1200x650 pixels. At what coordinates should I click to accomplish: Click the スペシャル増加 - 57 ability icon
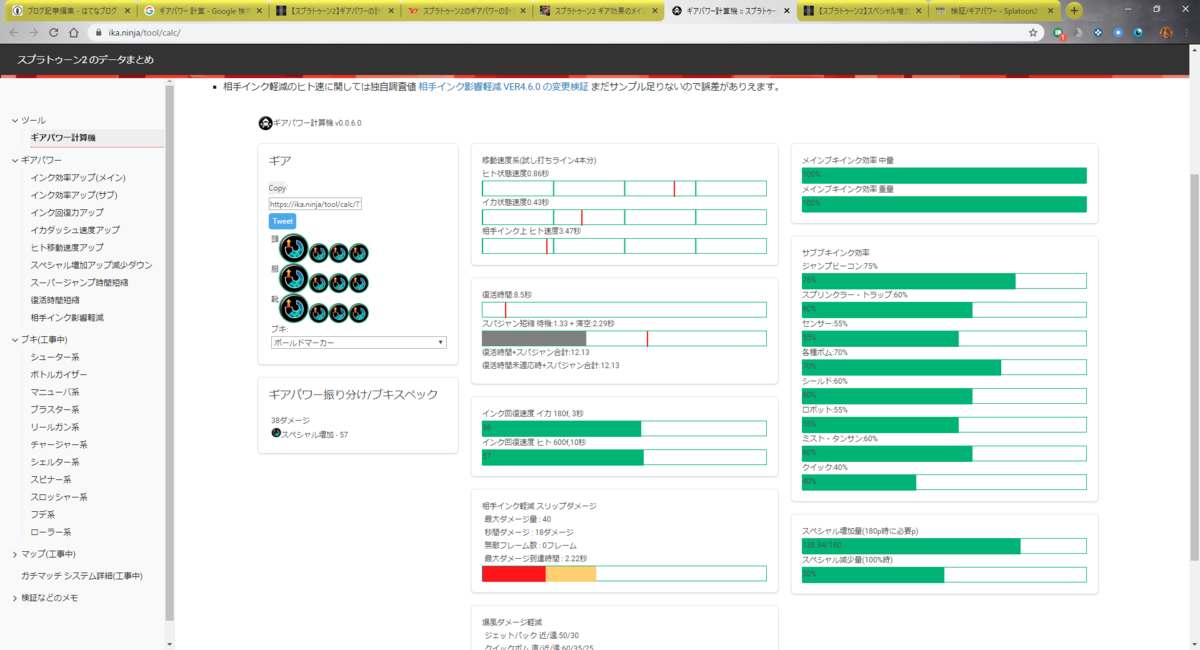(x=276, y=433)
